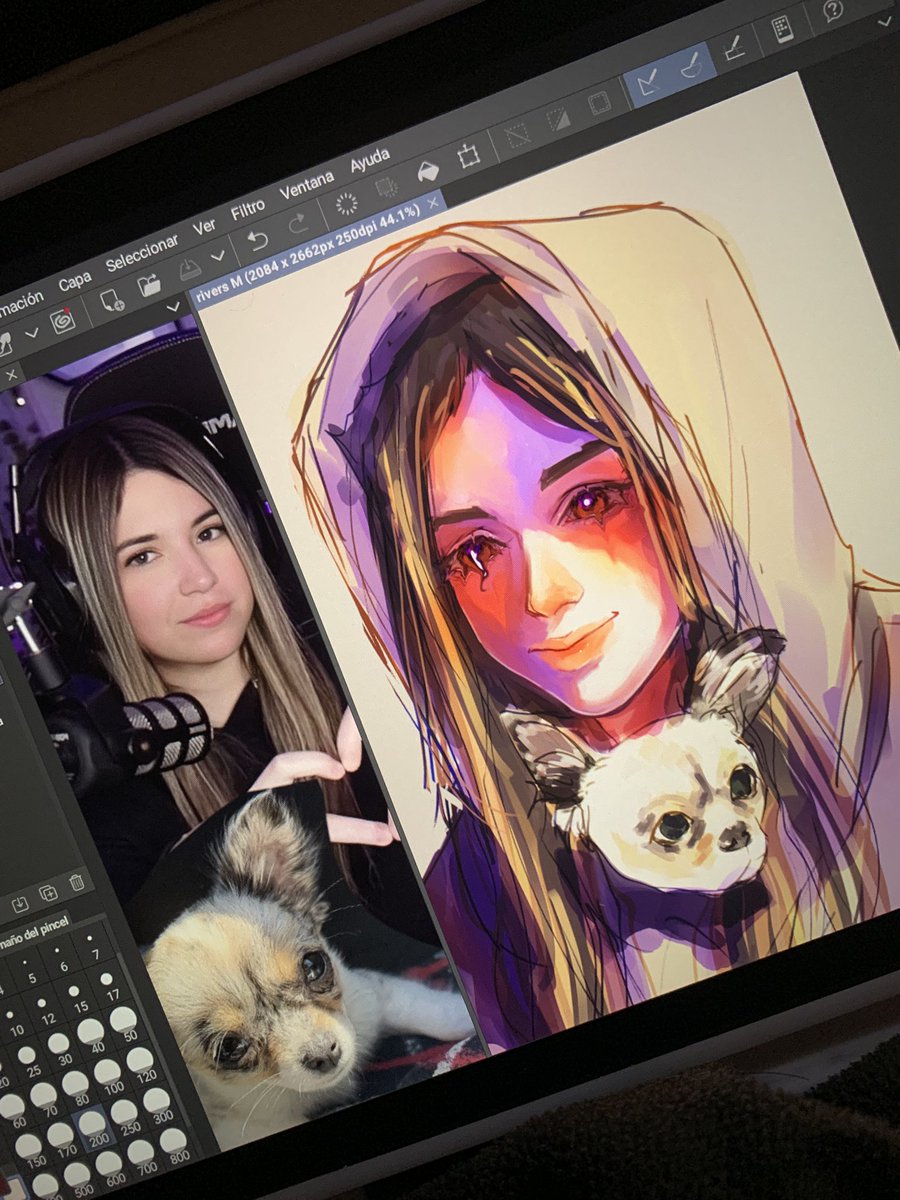This screenshot has width=900, height=1200.
Task: Click the duplicate preset icon in brush panel
Action: coord(49,893)
